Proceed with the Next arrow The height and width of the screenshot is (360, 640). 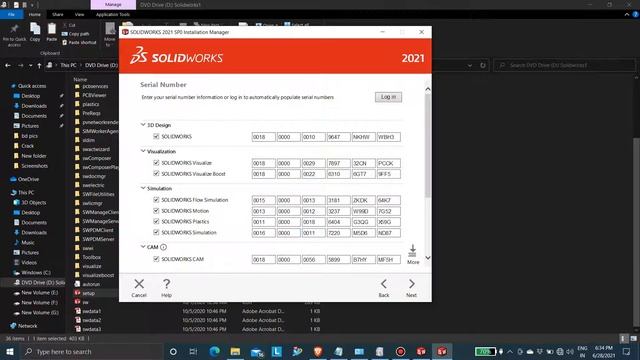click(411, 284)
